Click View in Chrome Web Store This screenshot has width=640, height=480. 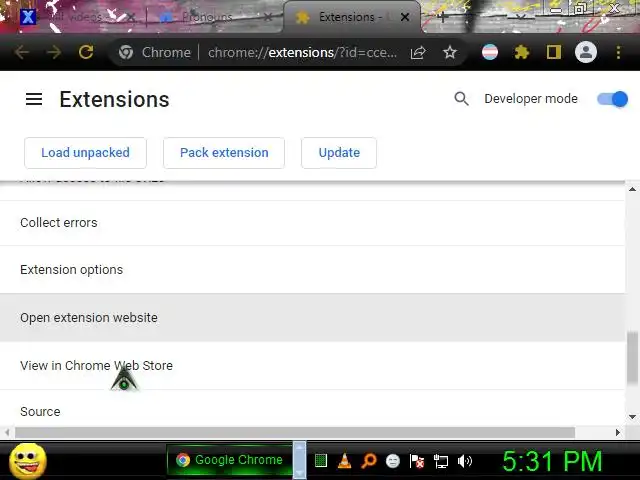tap(312, 365)
